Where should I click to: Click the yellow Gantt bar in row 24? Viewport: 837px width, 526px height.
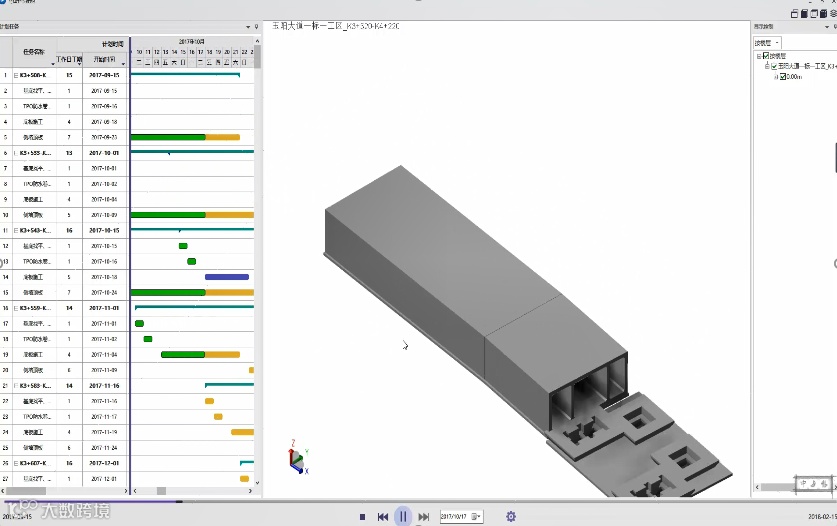(242, 432)
